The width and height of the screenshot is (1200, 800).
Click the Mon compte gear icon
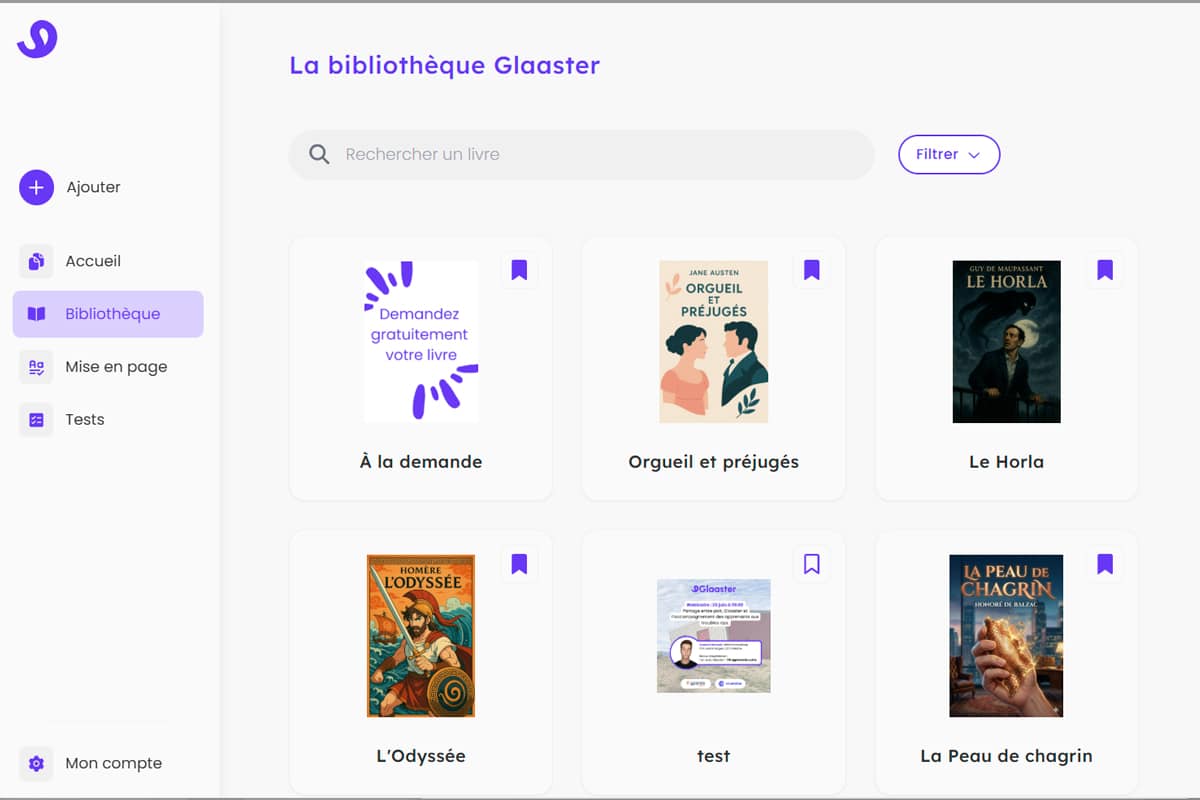pyautogui.click(x=36, y=763)
